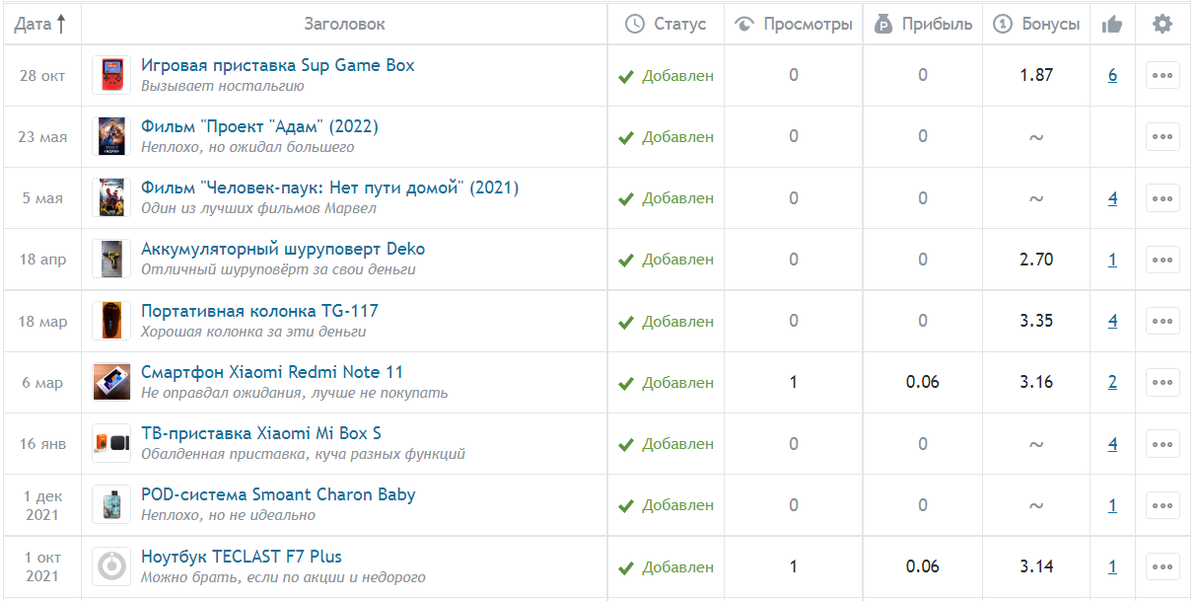The height and width of the screenshot is (601, 1200).
Task: Click the Заголовок column header
Action: [x=344, y=24]
